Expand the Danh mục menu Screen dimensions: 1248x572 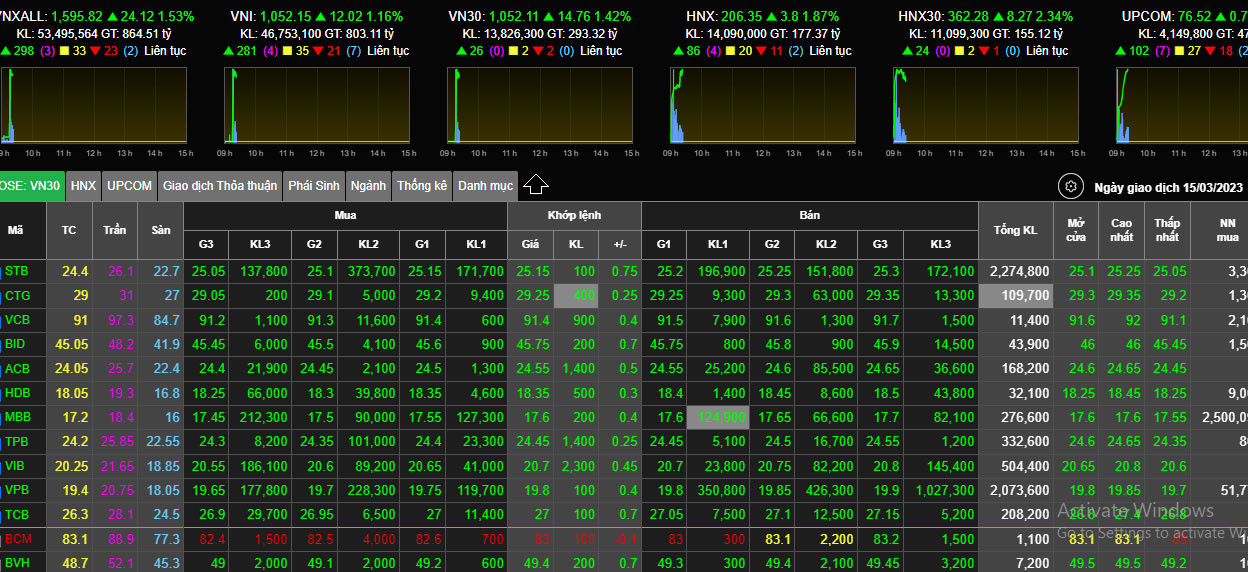click(486, 186)
